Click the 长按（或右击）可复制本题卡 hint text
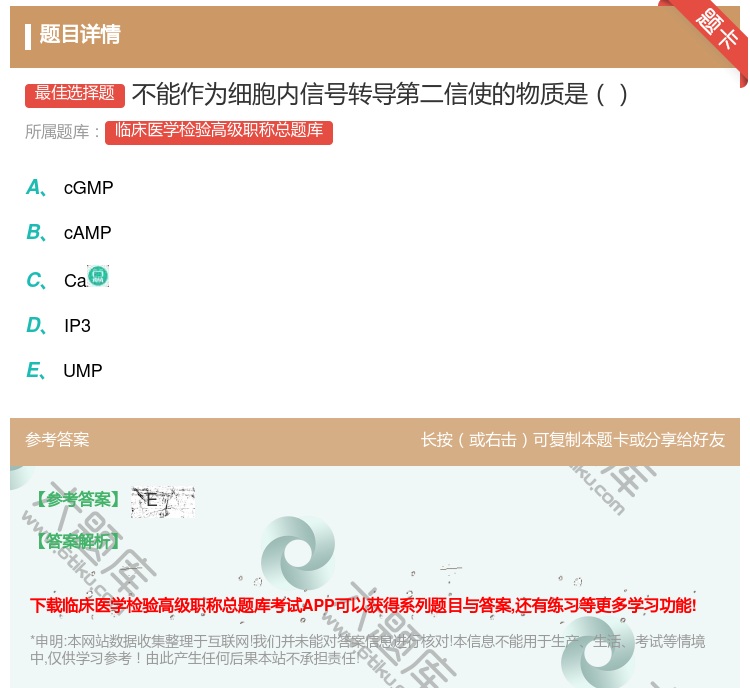 573,440
